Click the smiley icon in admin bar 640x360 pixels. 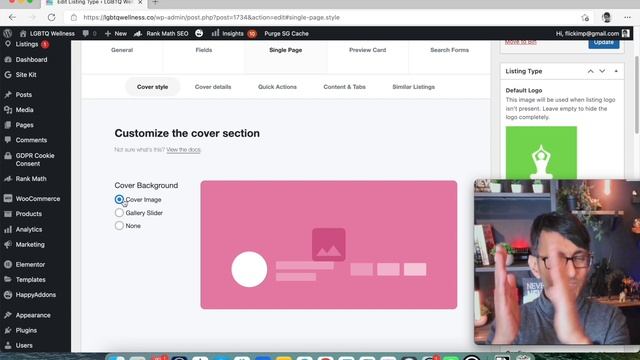199,33
